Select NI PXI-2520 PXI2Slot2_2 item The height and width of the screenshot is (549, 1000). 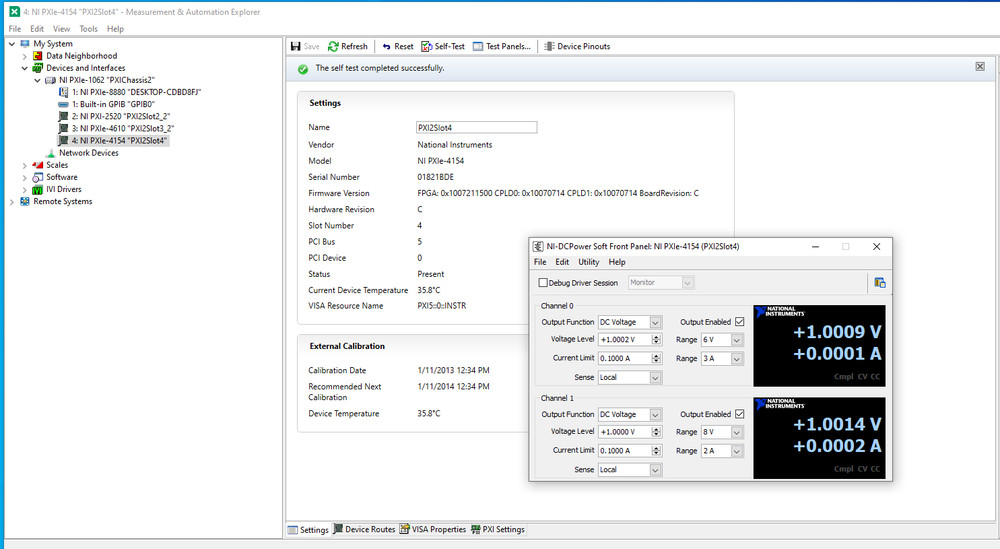(x=121, y=117)
